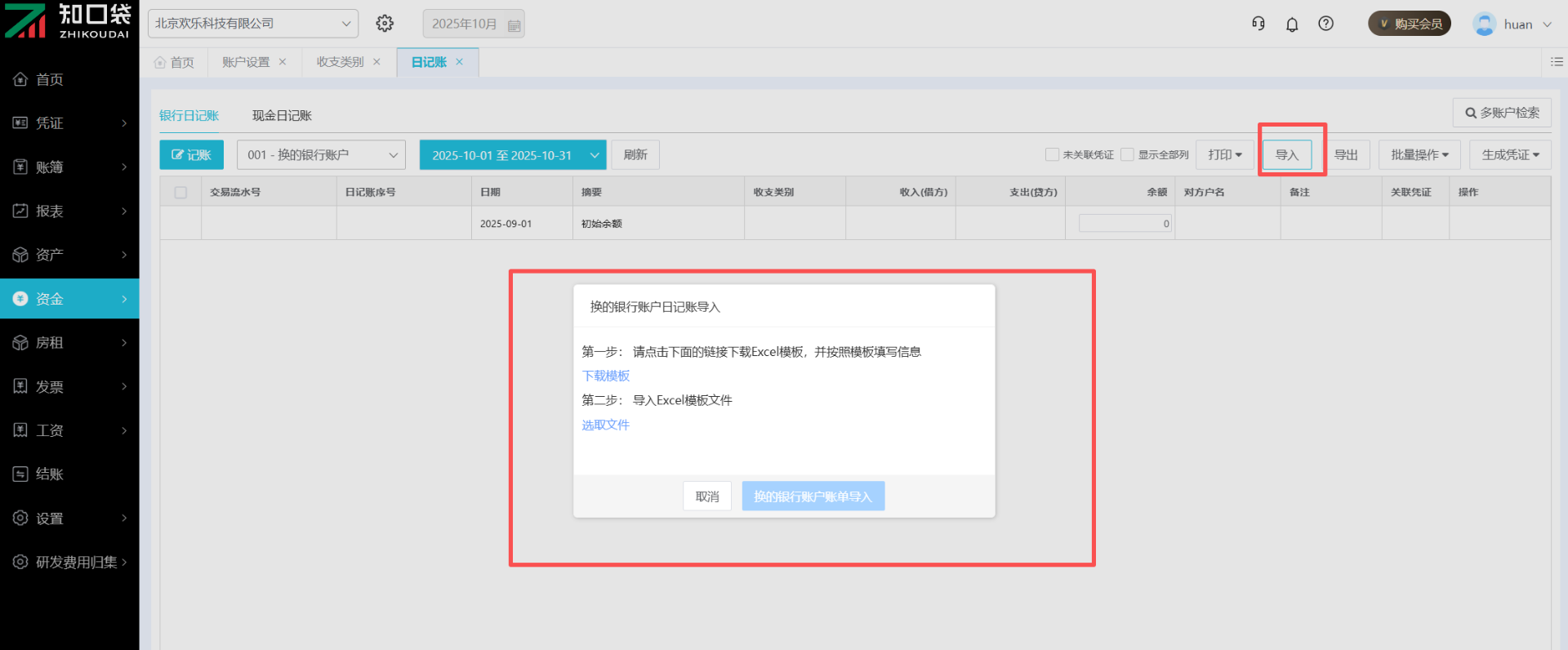1568x650 pixels.
Task: Close the 收支类别 tab
Action: 376,62
